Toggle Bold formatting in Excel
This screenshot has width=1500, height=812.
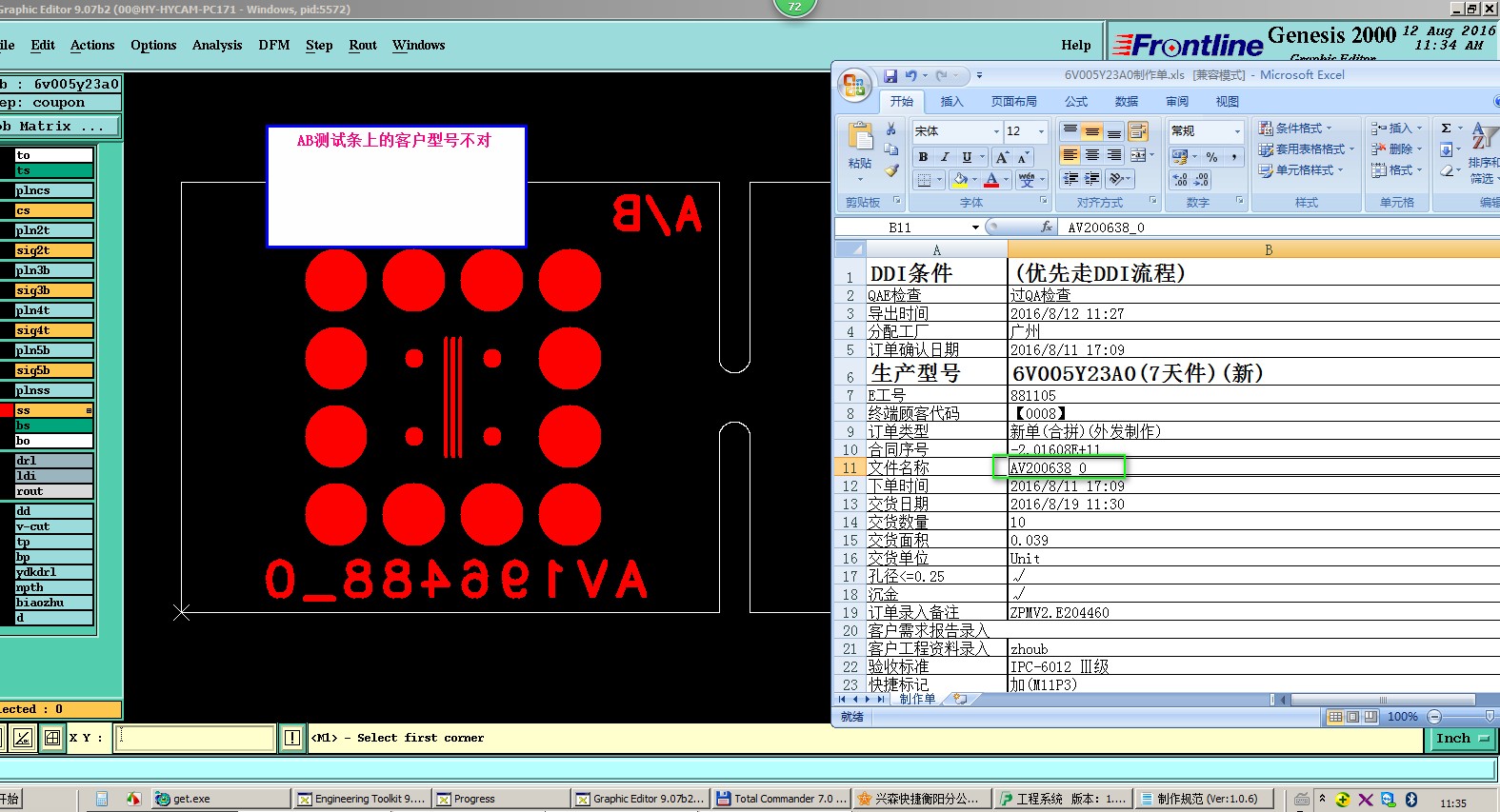(923, 157)
